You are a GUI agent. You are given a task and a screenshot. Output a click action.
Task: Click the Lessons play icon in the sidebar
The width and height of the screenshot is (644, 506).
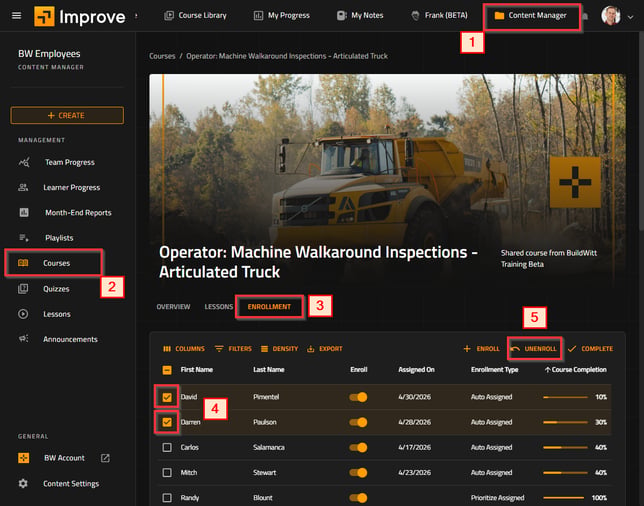pos(23,314)
